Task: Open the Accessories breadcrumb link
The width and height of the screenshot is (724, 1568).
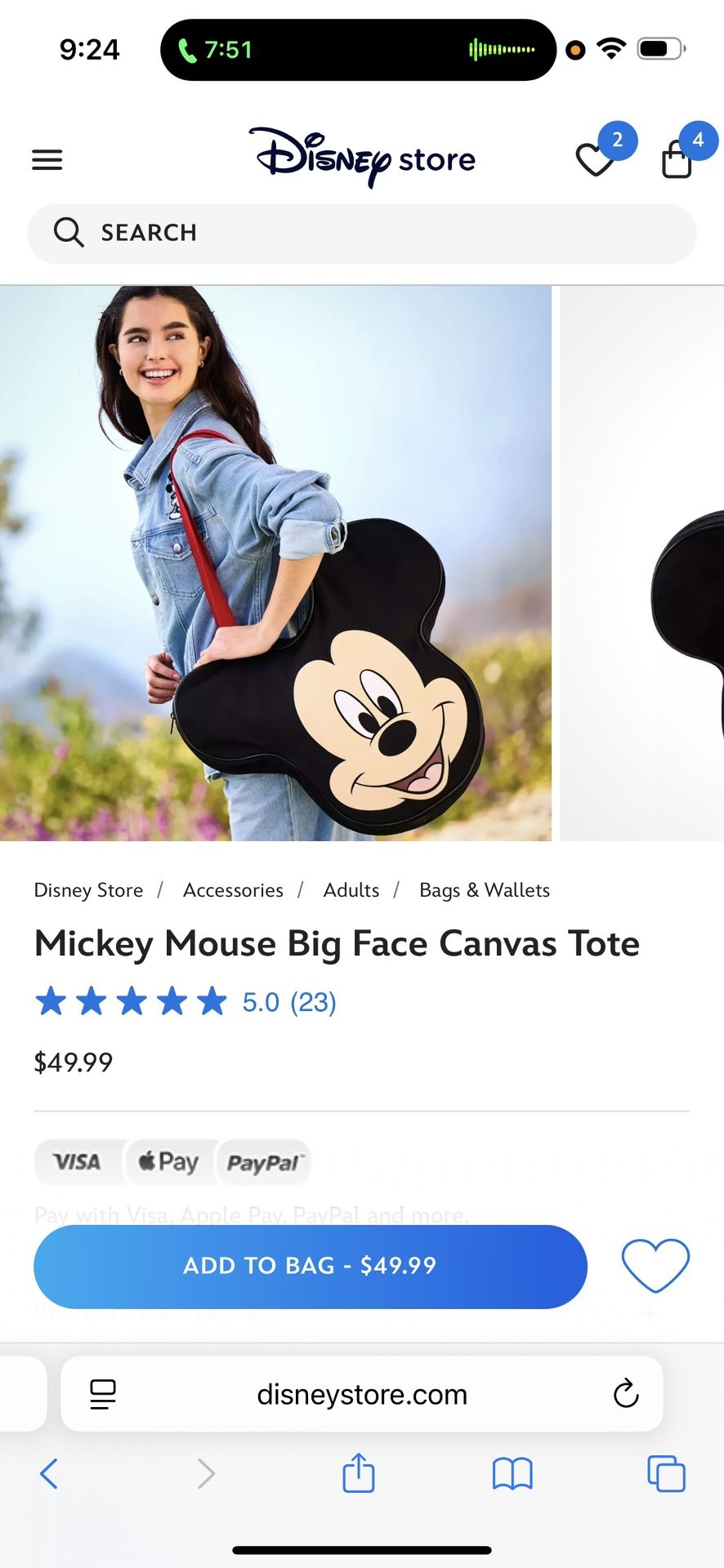Action: click(x=233, y=890)
